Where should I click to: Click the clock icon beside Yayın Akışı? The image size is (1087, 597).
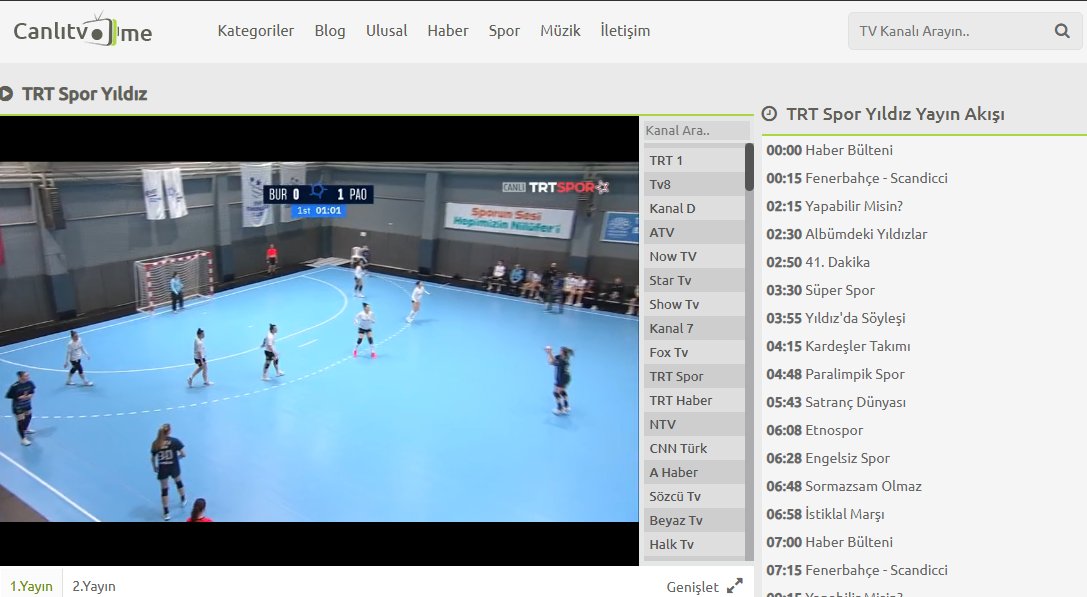[x=769, y=114]
